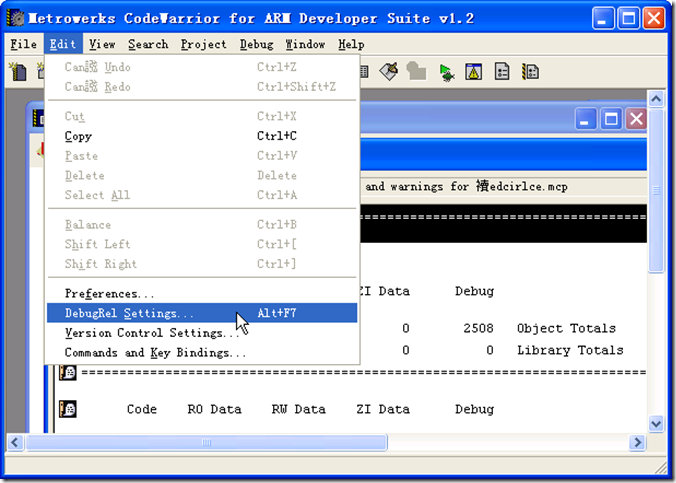The width and height of the screenshot is (676, 483).
Task: Click the greyed Stop Build toolbar icon
Action: 416,71
